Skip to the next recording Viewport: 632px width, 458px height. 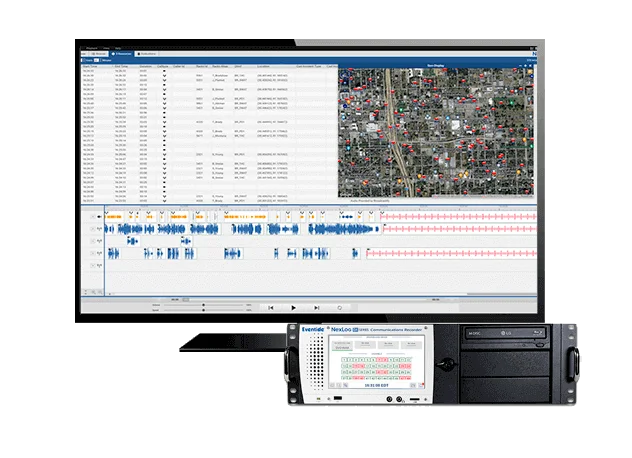[316, 308]
